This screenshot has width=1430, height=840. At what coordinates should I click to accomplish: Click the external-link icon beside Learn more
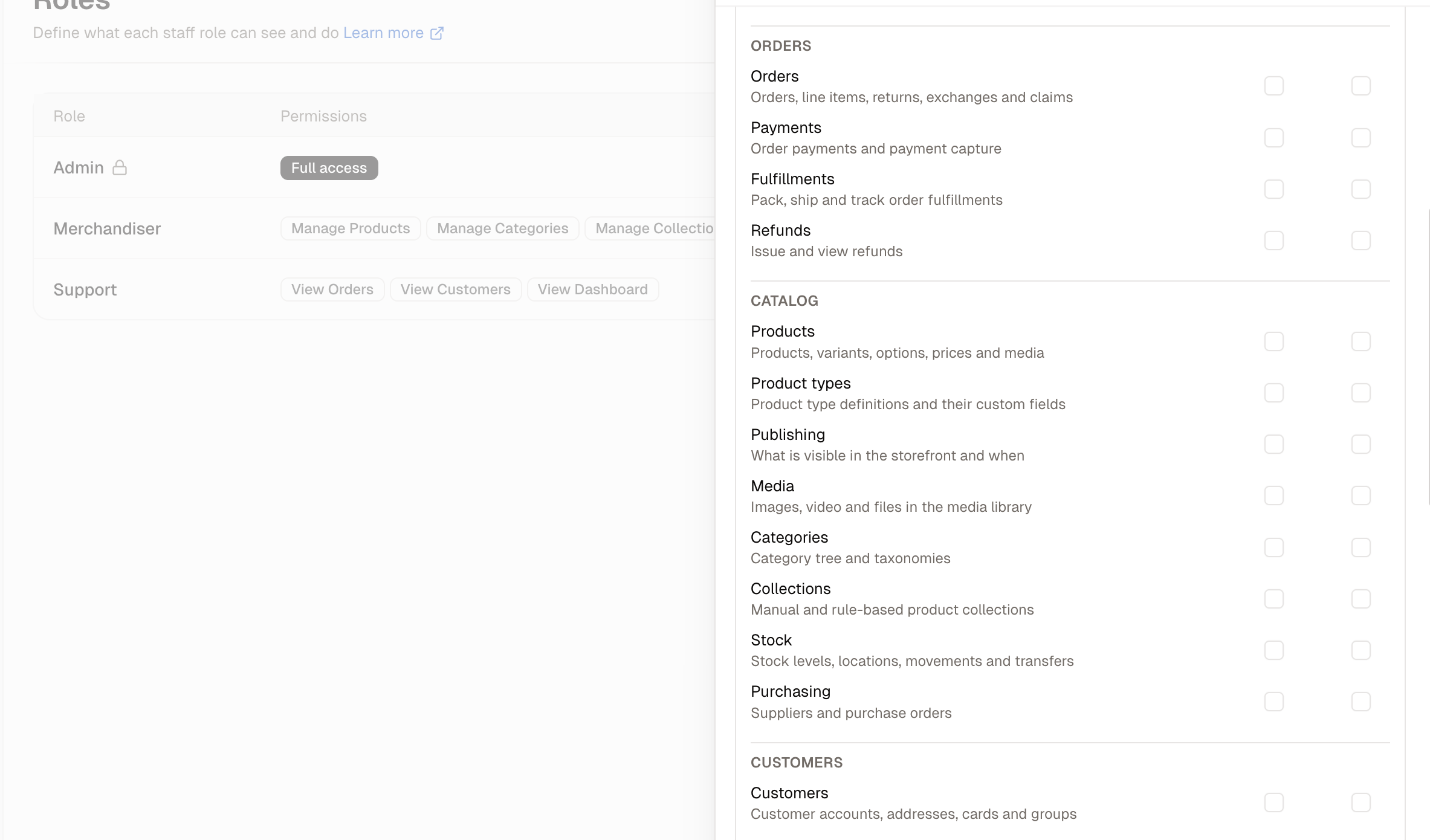(x=437, y=33)
